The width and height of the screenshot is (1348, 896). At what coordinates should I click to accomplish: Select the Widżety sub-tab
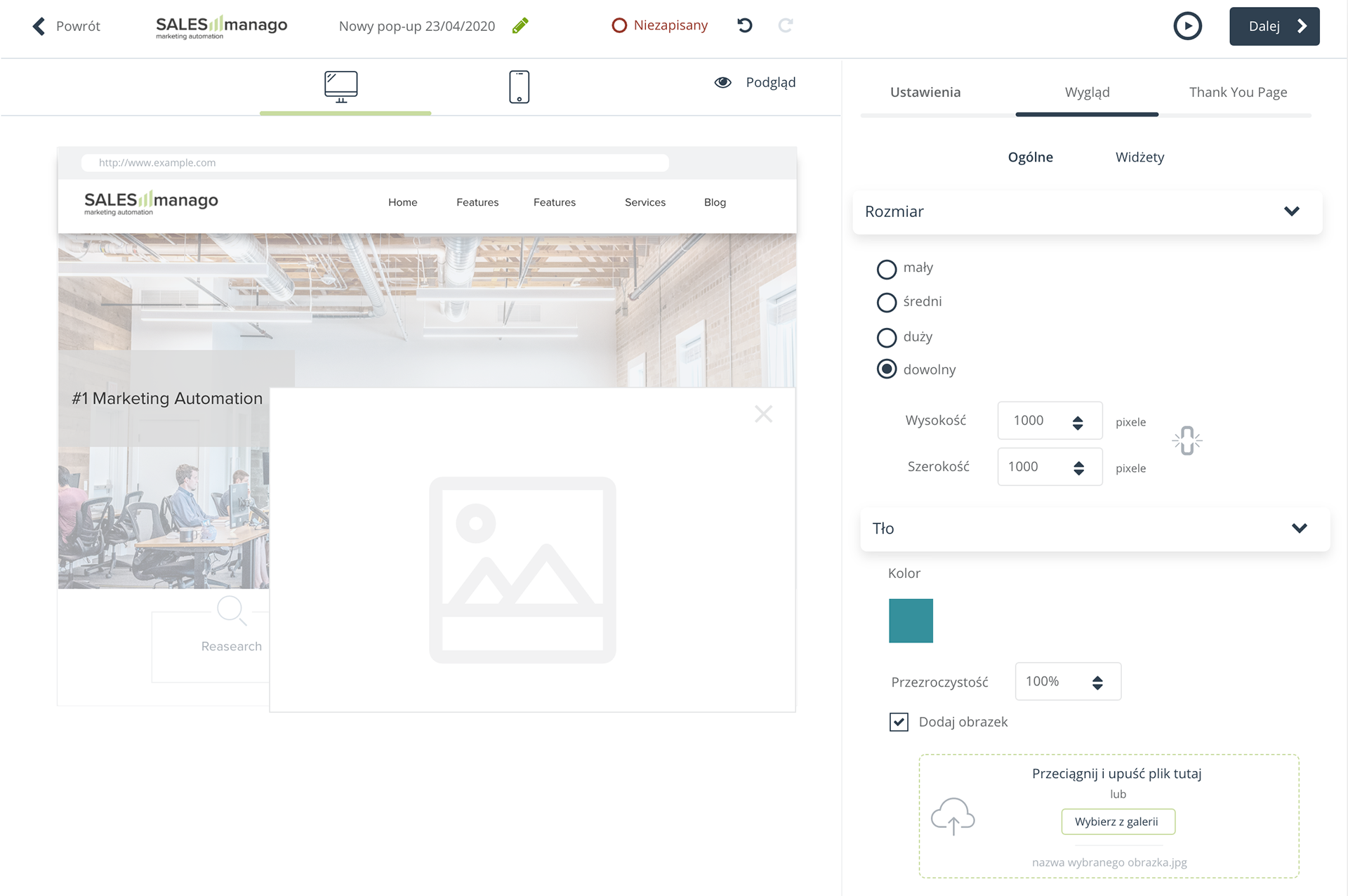click(1139, 157)
